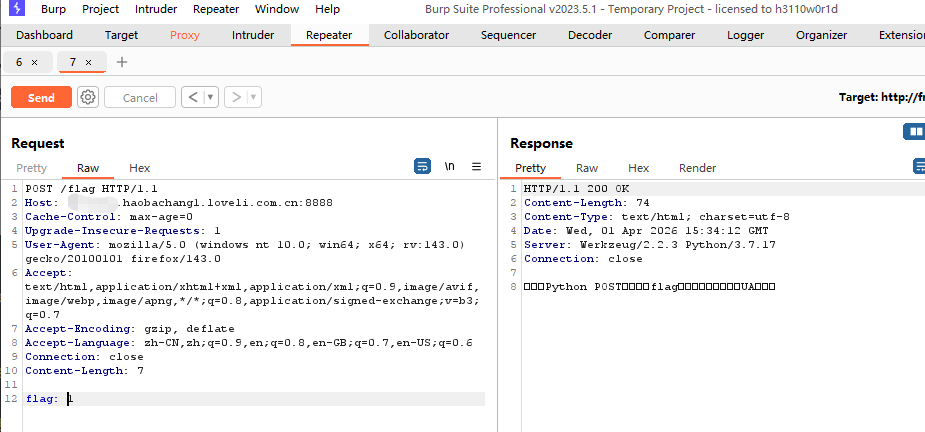This screenshot has width=925, height=432.
Task: Switch Response view to Render
Action: [x=697, y=168]
